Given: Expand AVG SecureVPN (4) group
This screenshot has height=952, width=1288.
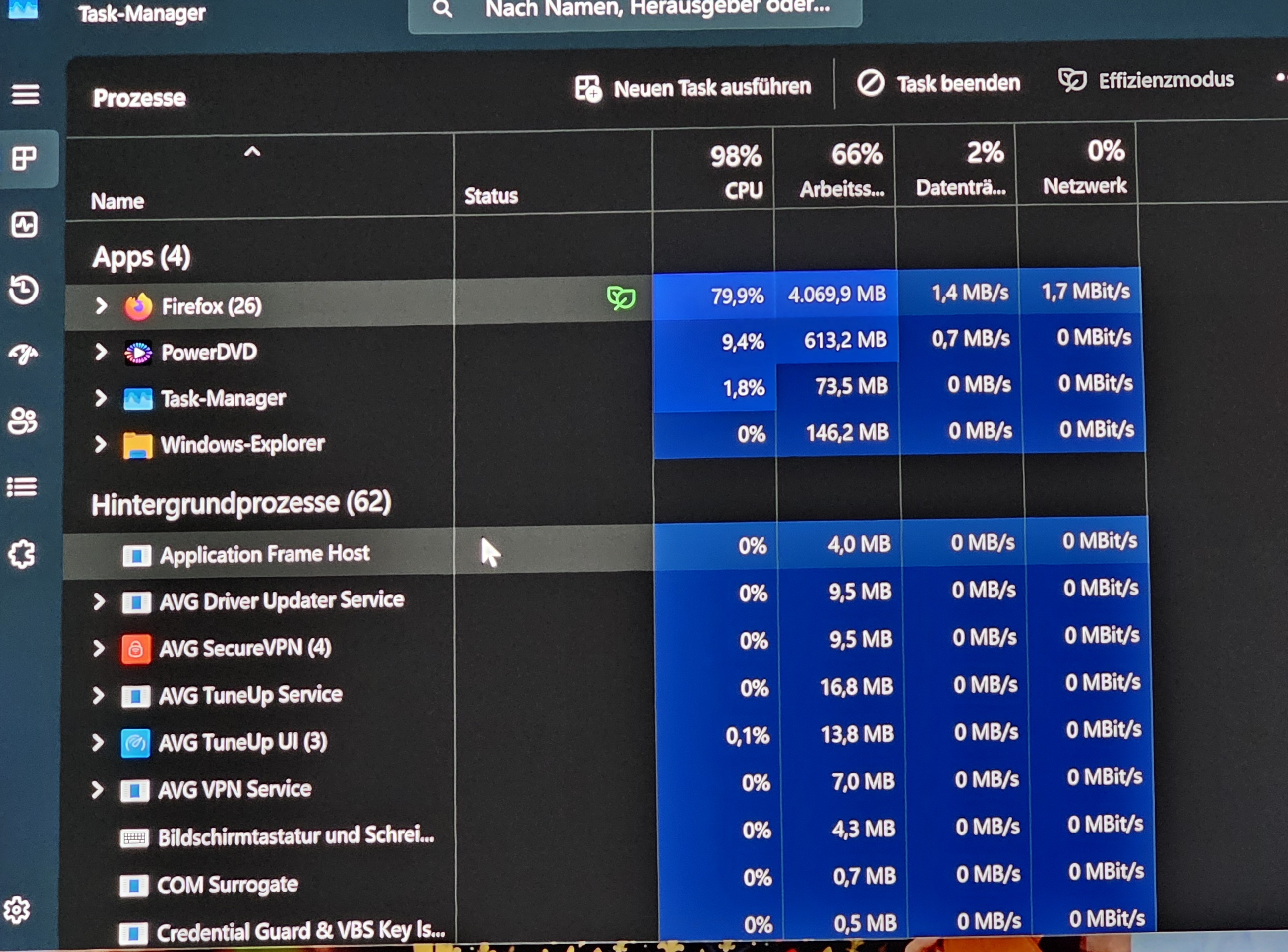Looking at the screenshot, I should (99, 649).
